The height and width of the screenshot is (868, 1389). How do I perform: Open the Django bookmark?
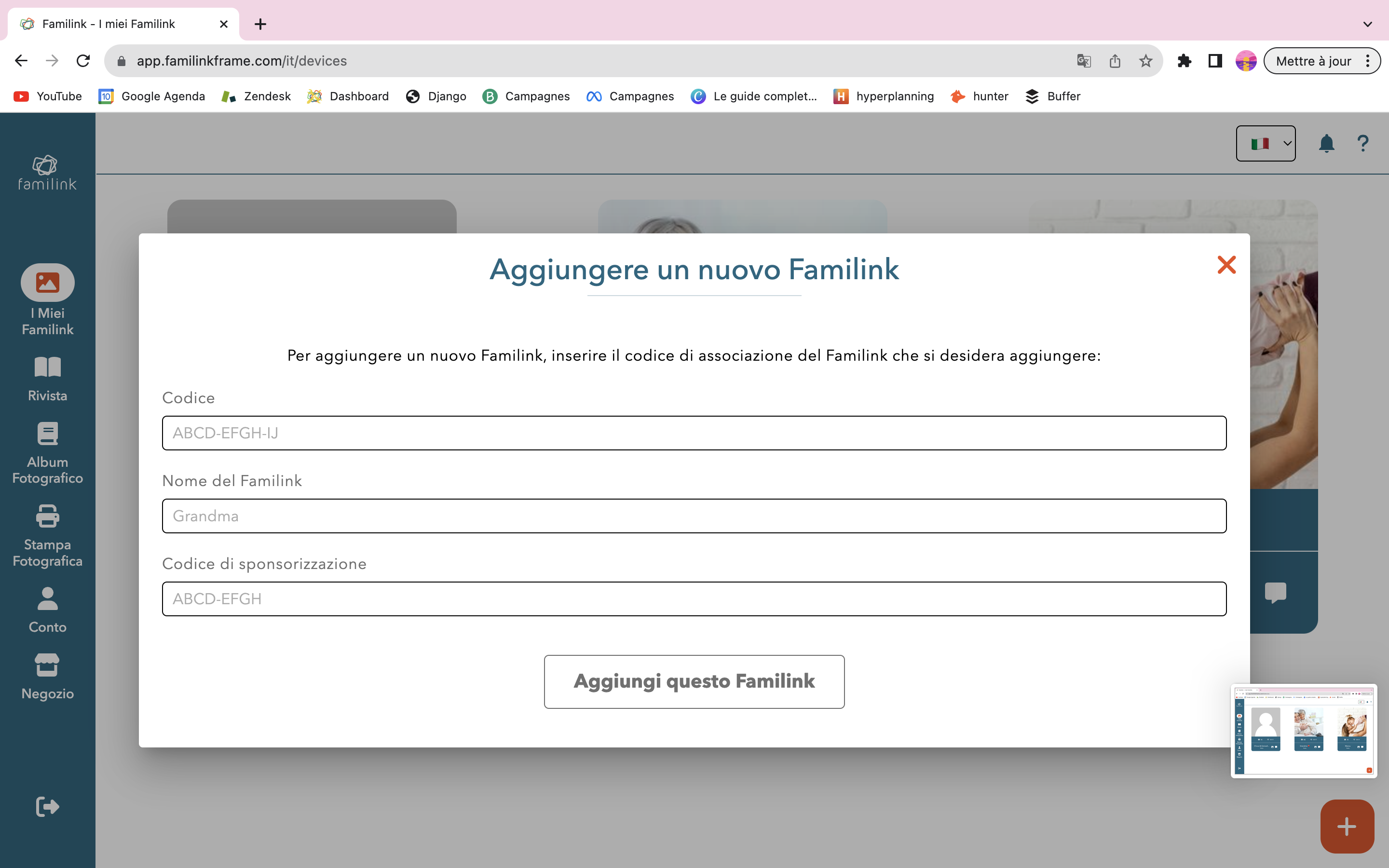pos(436,96)
